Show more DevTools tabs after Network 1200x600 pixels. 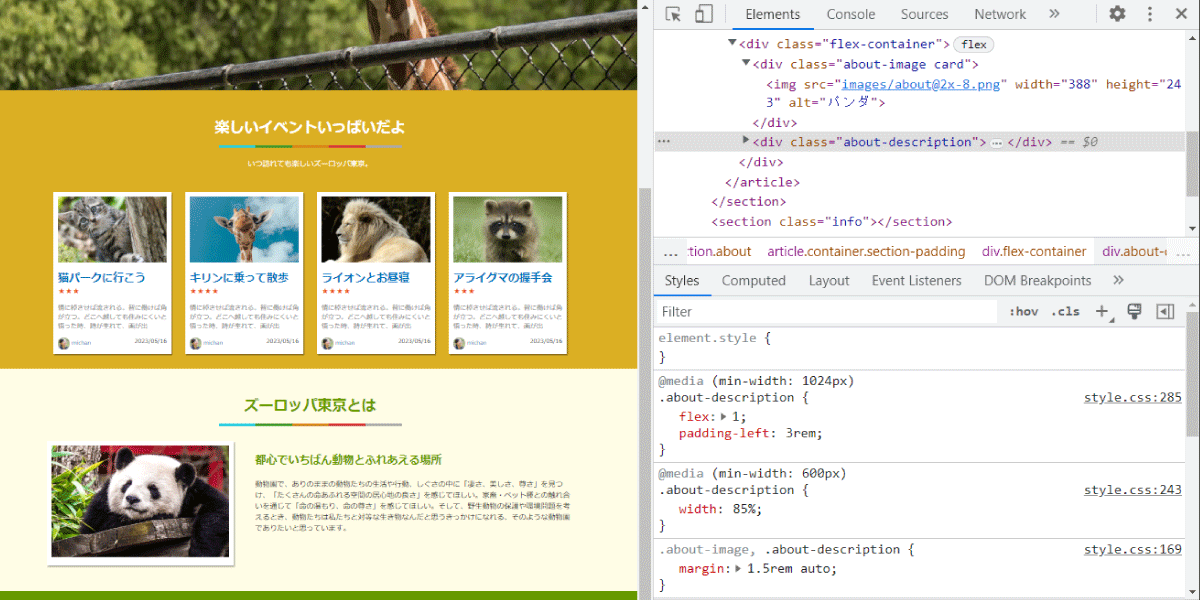(x=1054, y=14)
